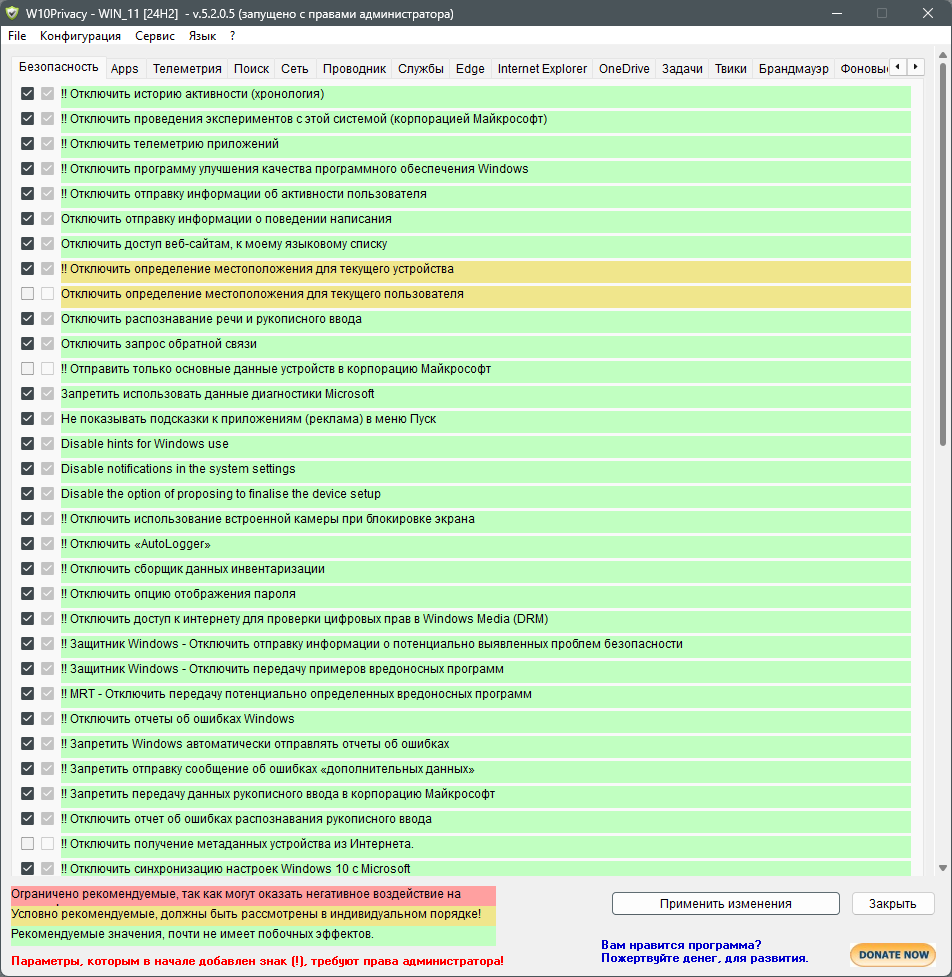This screenshot has width=952, height=977.
Task: Switch to the Edge tab
Action: coord(470,69)
